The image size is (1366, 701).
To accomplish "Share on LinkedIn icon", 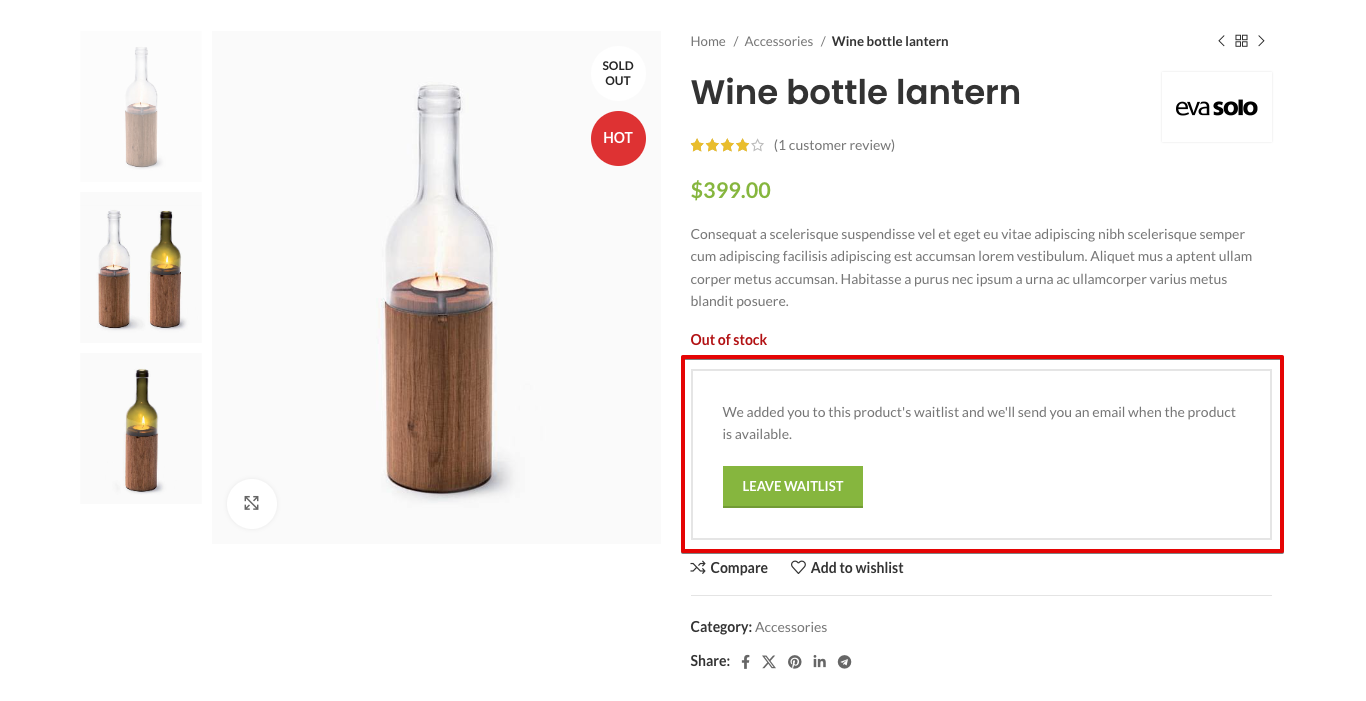I will (x=819, y=662).
